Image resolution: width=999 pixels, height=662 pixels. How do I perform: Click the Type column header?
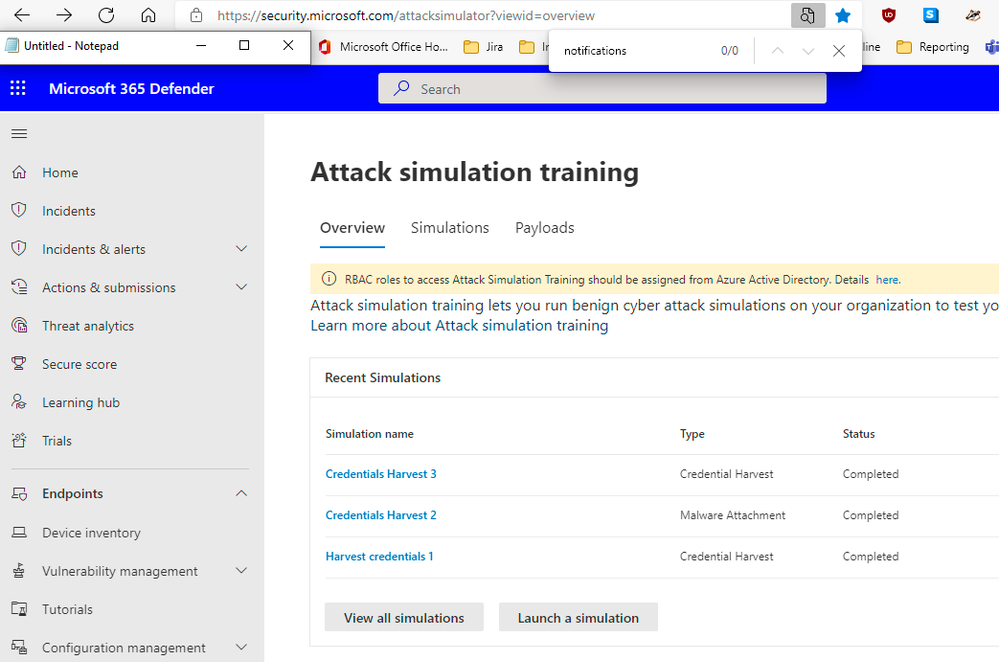tap(692, 434)
